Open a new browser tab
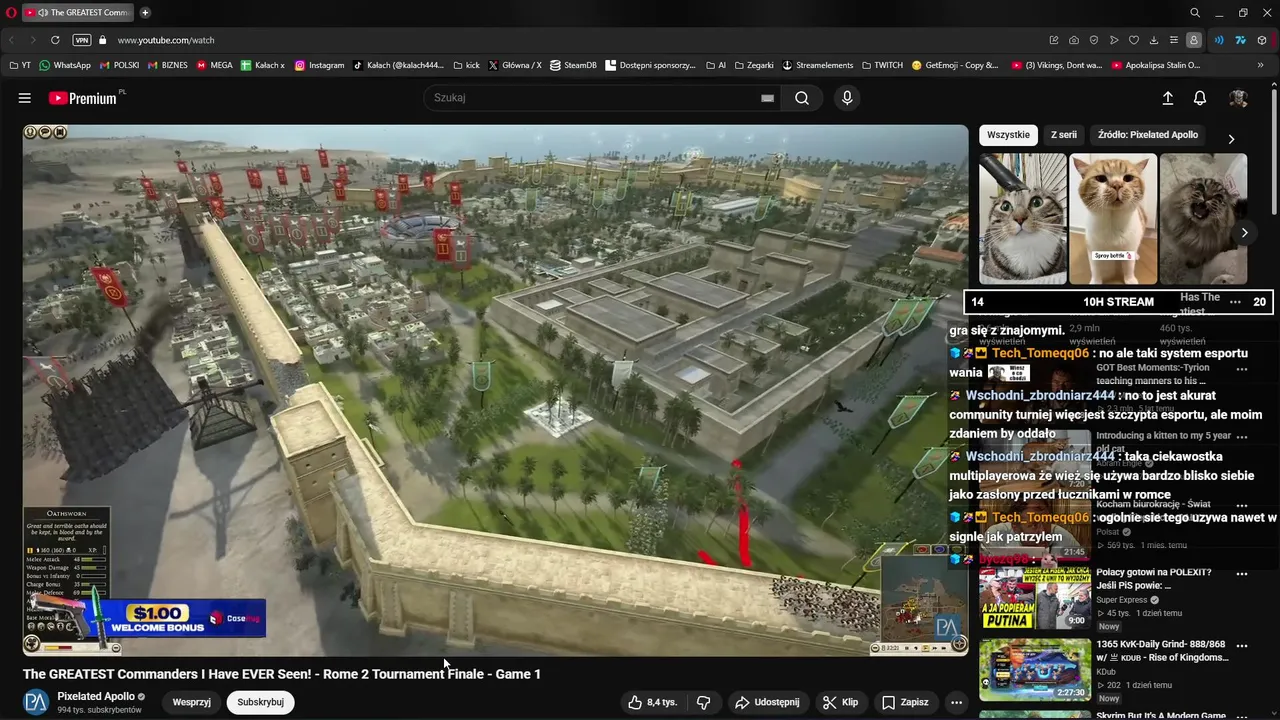This screenshot has height=720, width=1280. click(x=145, y=13)
